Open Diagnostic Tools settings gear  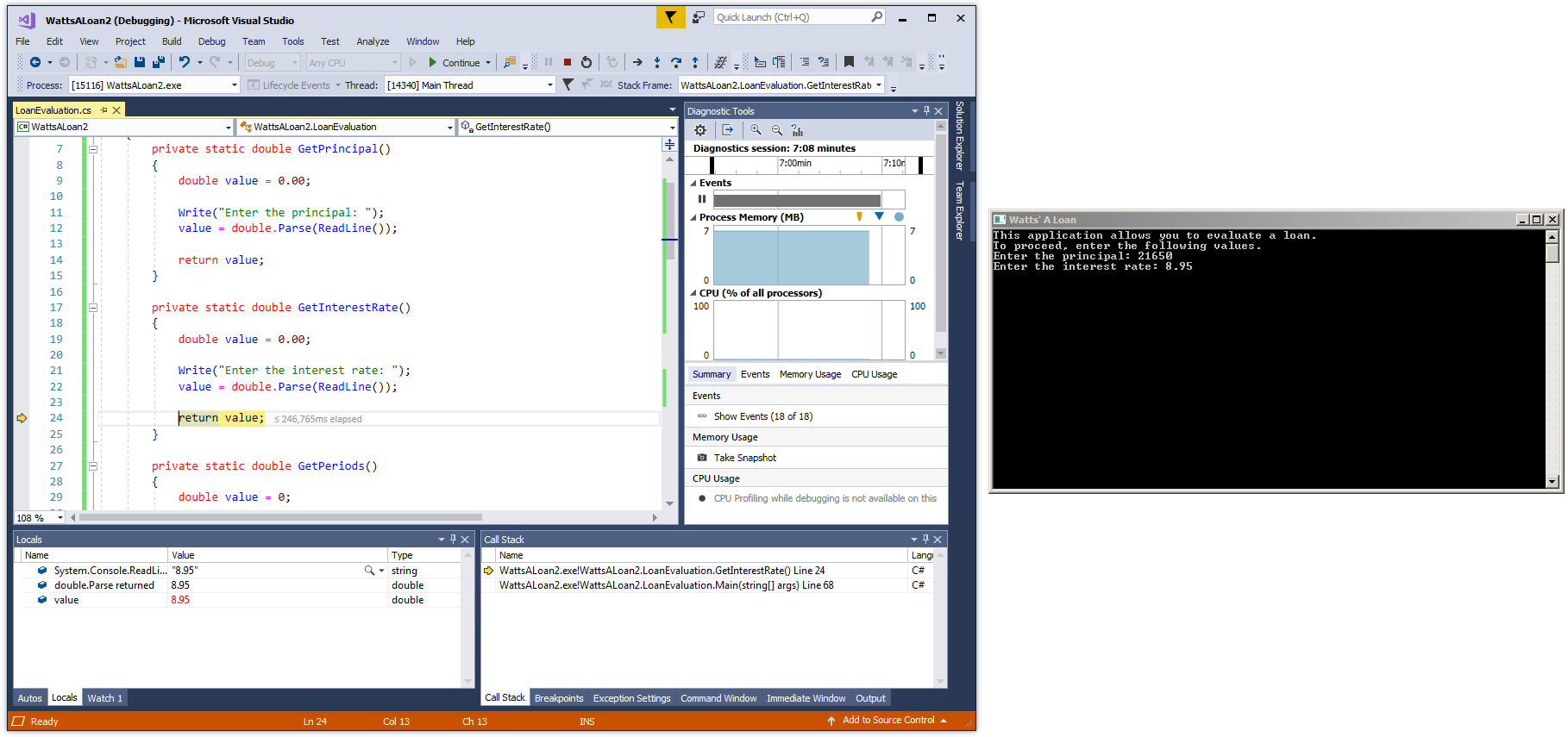tap(700, 130)
